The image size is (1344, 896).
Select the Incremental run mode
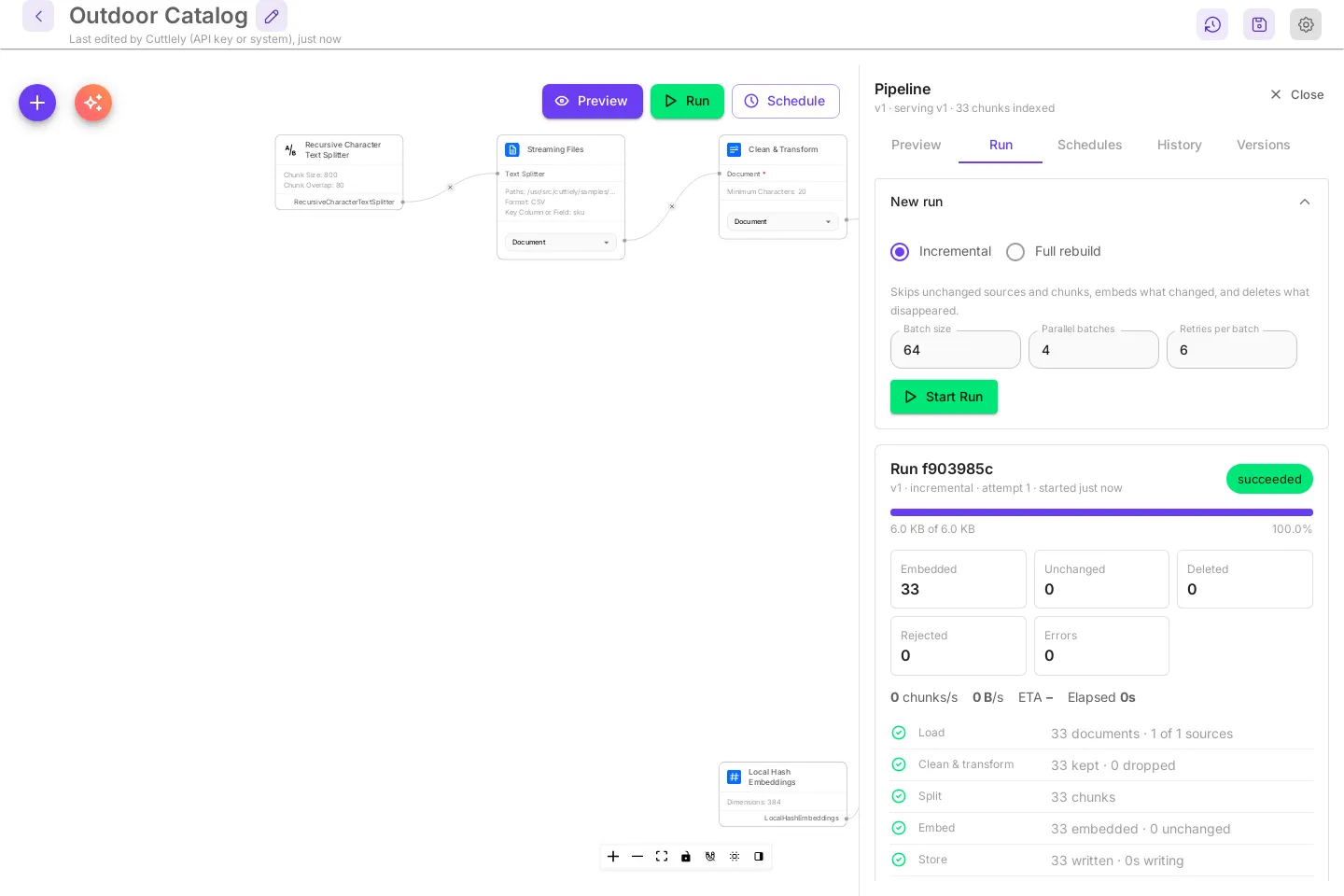[x=900, y=252]
